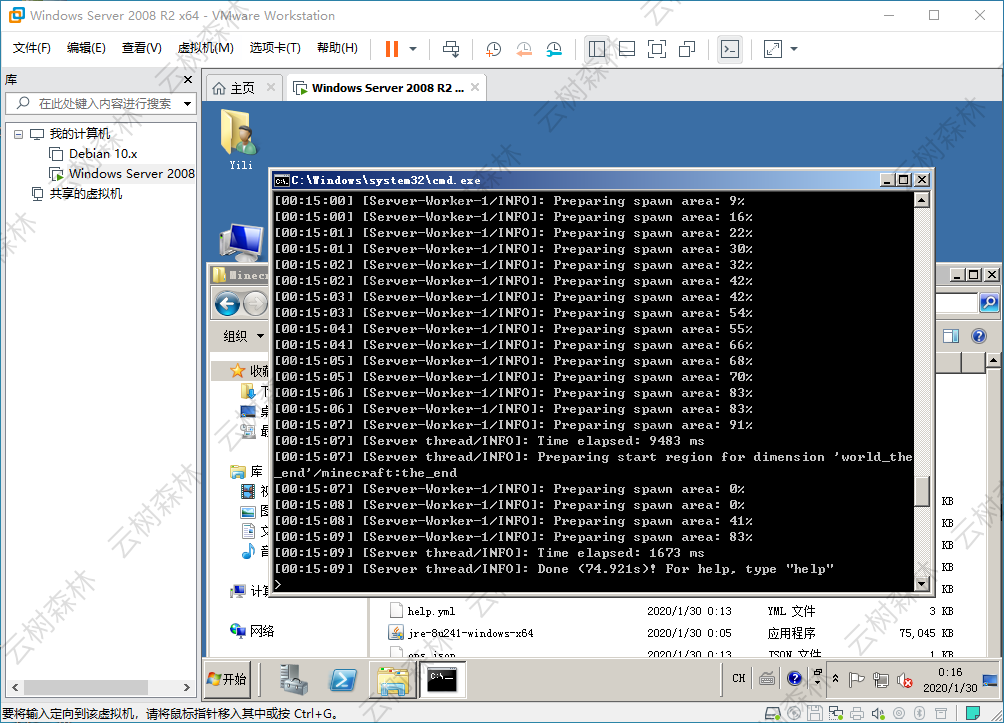The image size is (1004, 723).
Task: Open the power options arrow beside pause
Action: [x=413, y=49]
